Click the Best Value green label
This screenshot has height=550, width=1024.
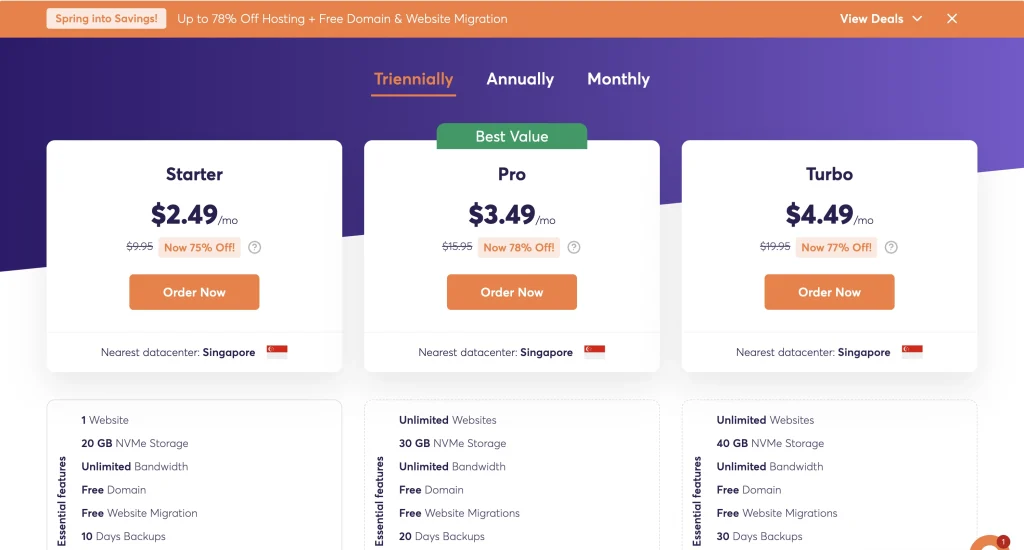512,137
